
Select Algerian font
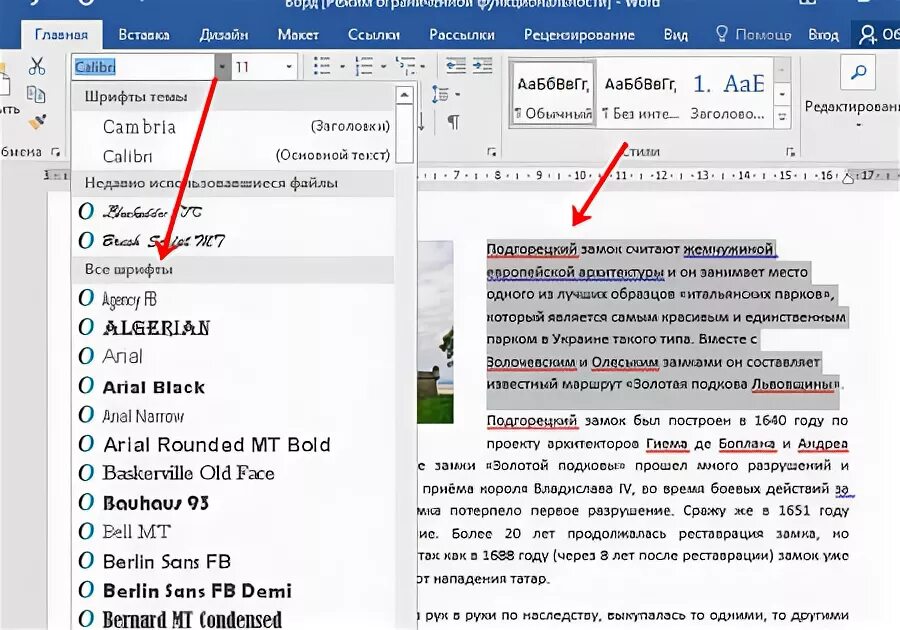point(234,328)
